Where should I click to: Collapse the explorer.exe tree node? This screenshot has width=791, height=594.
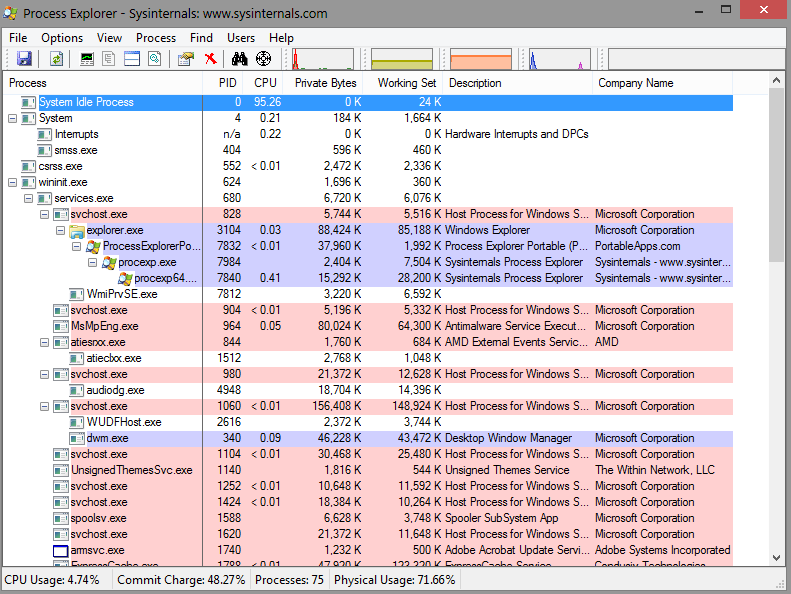(x=61, y=231)
